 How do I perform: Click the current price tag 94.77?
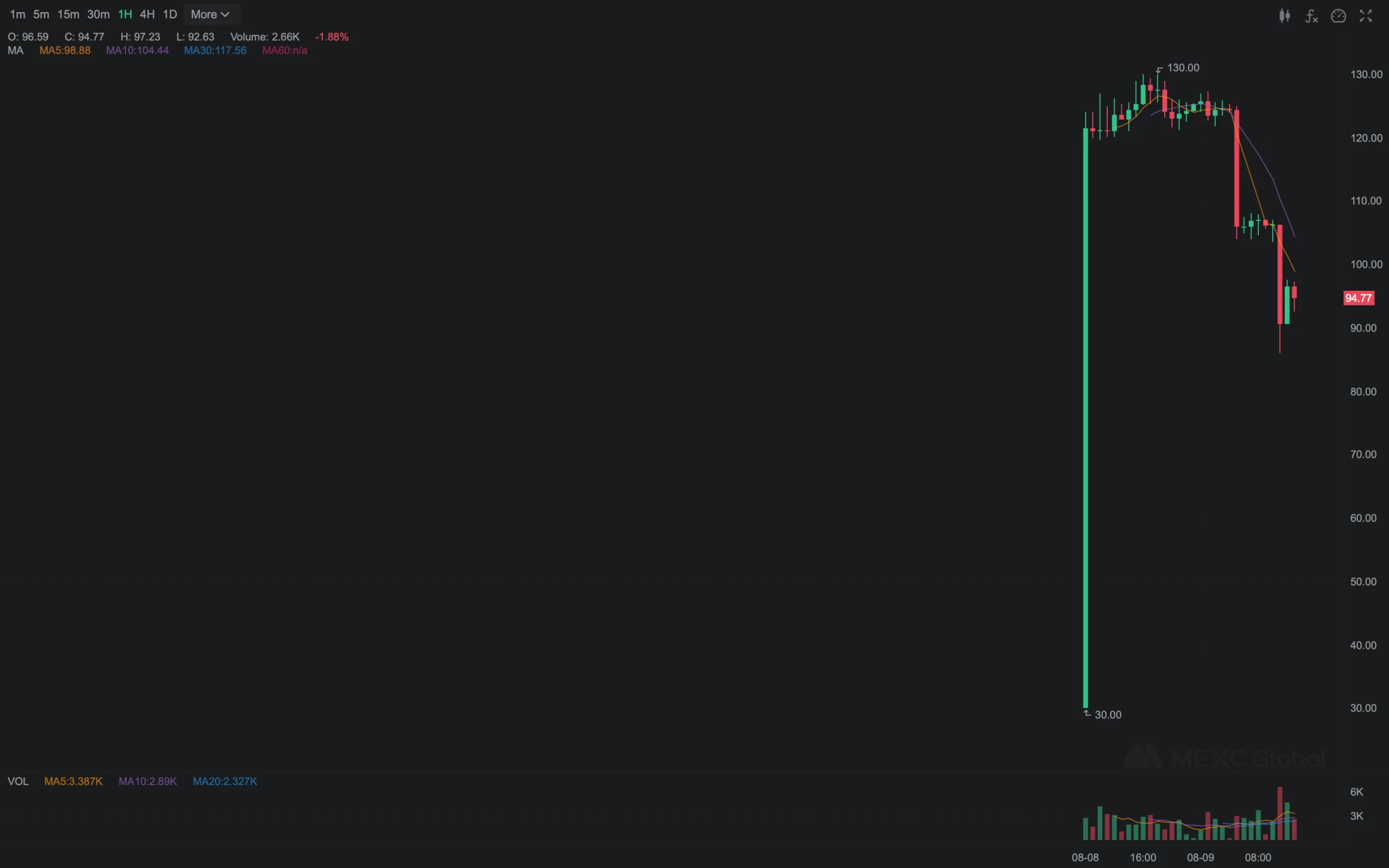click(1359, 298)
